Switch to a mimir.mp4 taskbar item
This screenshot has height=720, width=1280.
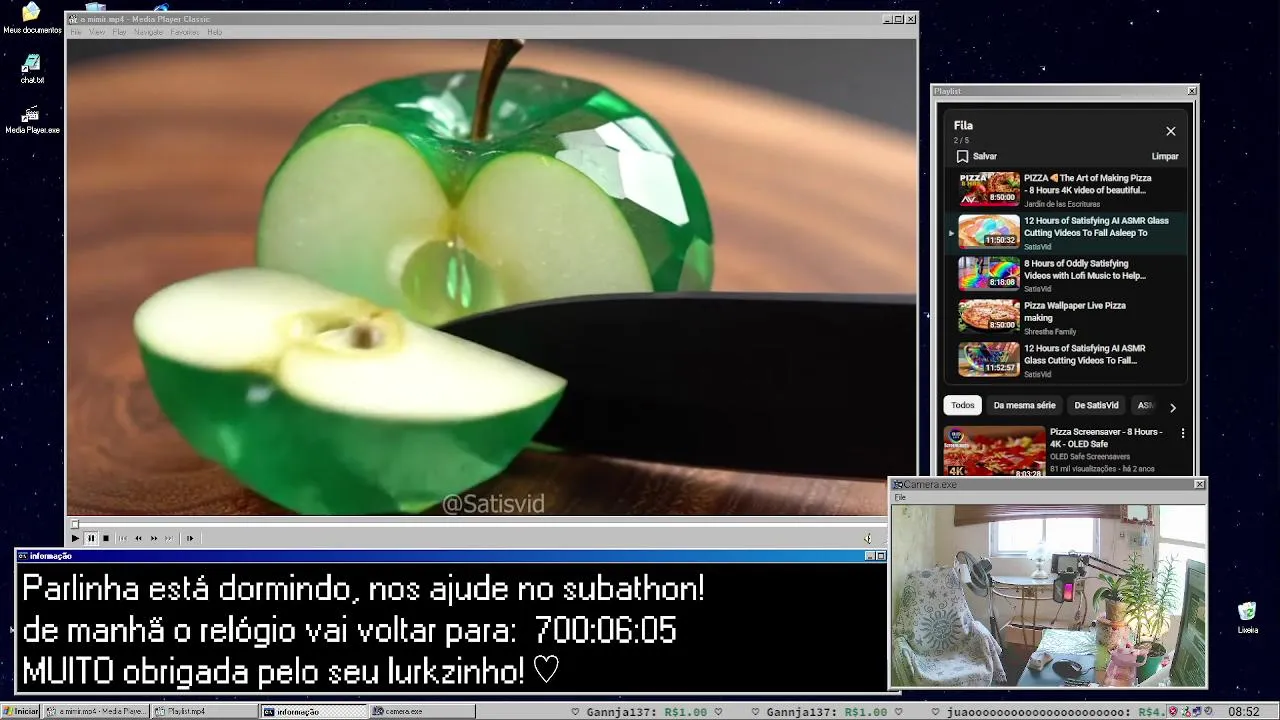96,711
